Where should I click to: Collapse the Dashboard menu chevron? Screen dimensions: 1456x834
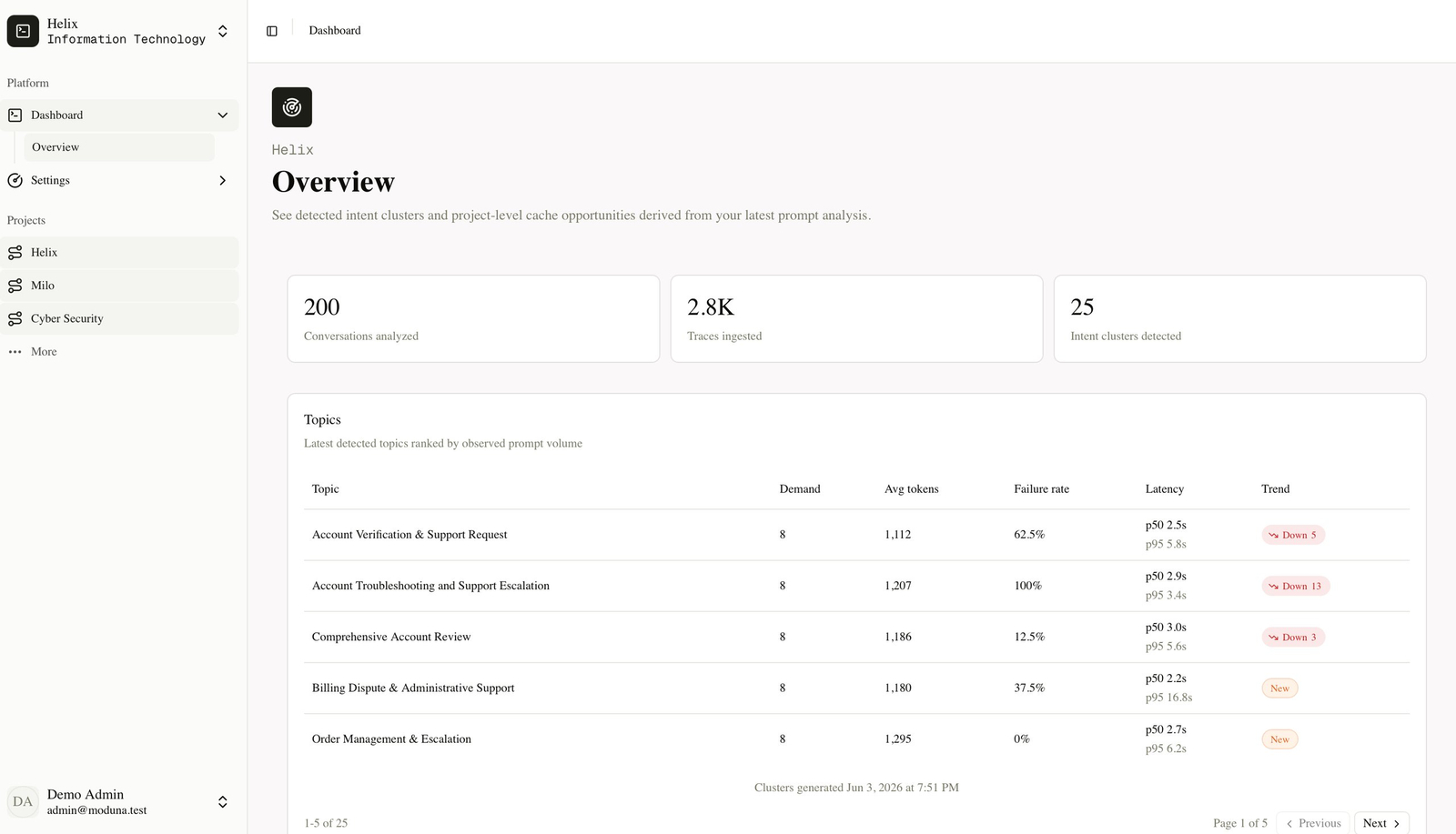coord(223,116)
